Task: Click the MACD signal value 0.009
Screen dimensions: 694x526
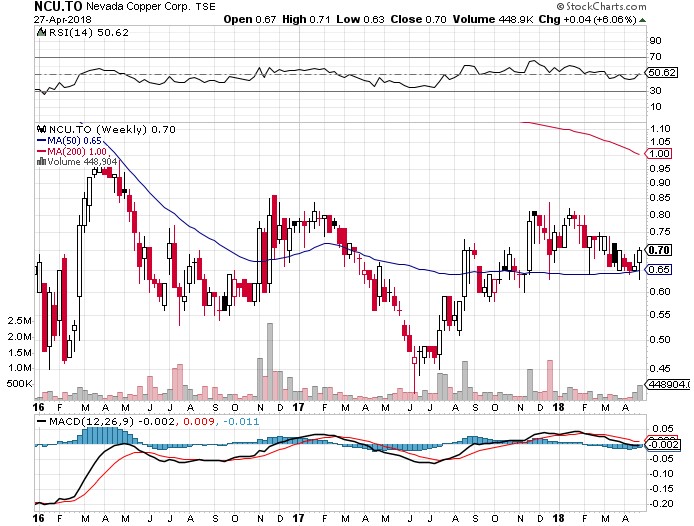Action: (x=199, y=421)
